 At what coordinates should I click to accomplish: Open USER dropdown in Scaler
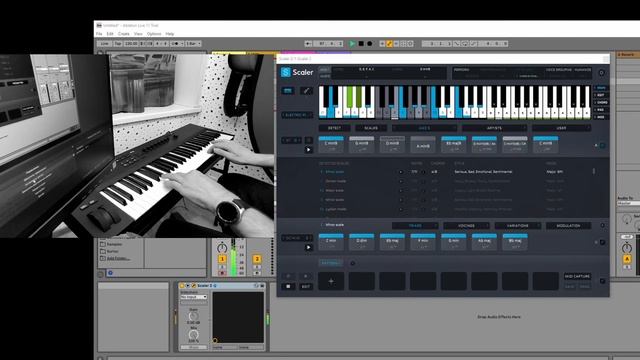[562, 128]
